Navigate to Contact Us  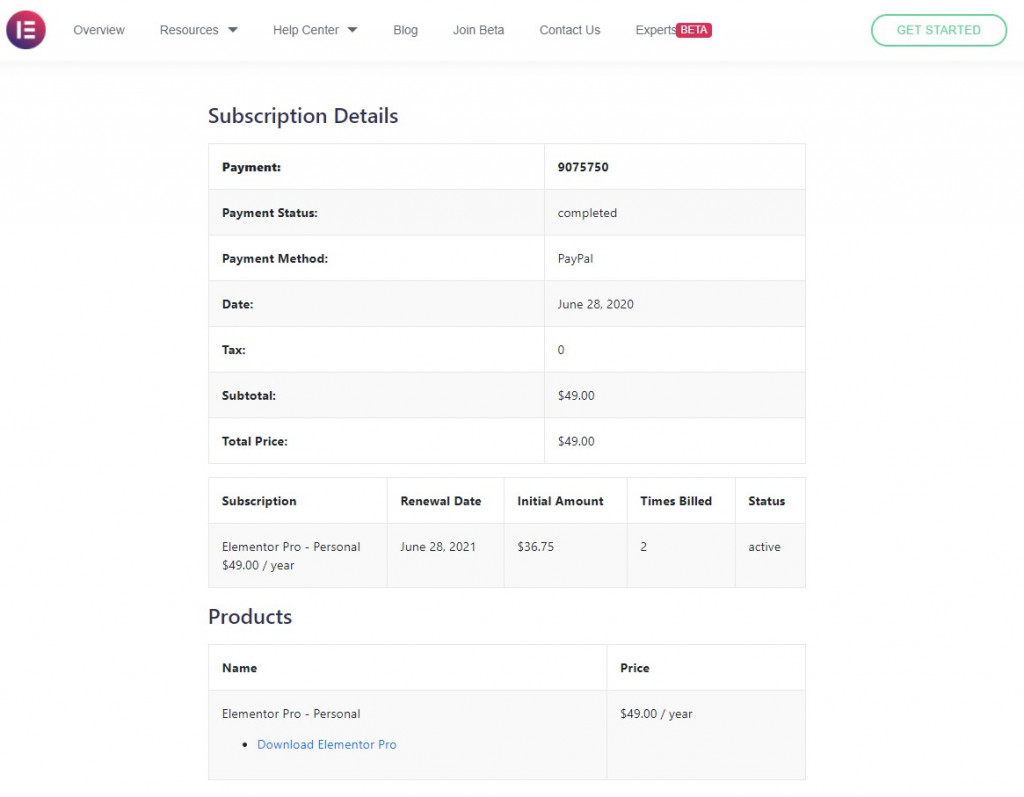[x=570, y=30]
